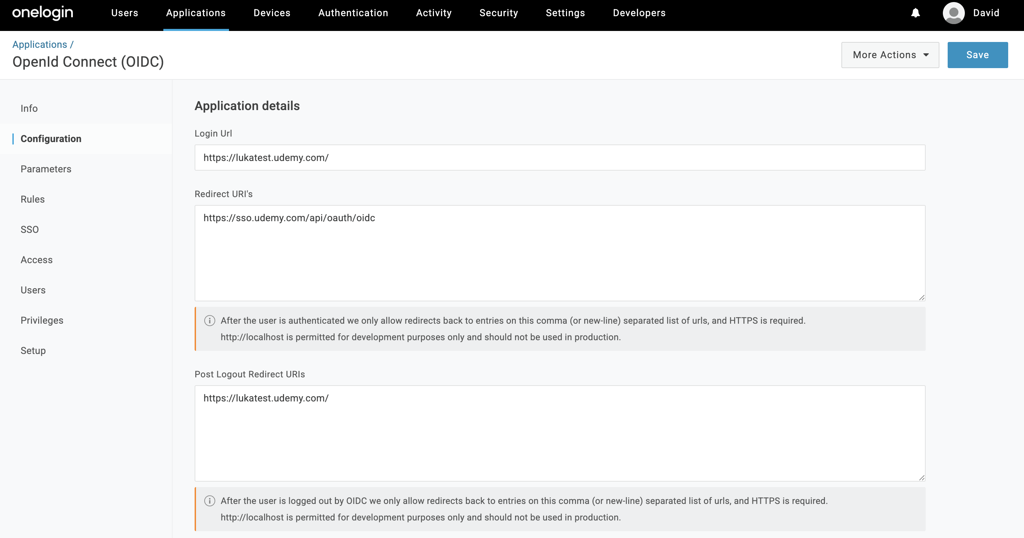Open the Developers top menu

click(639, 13)
